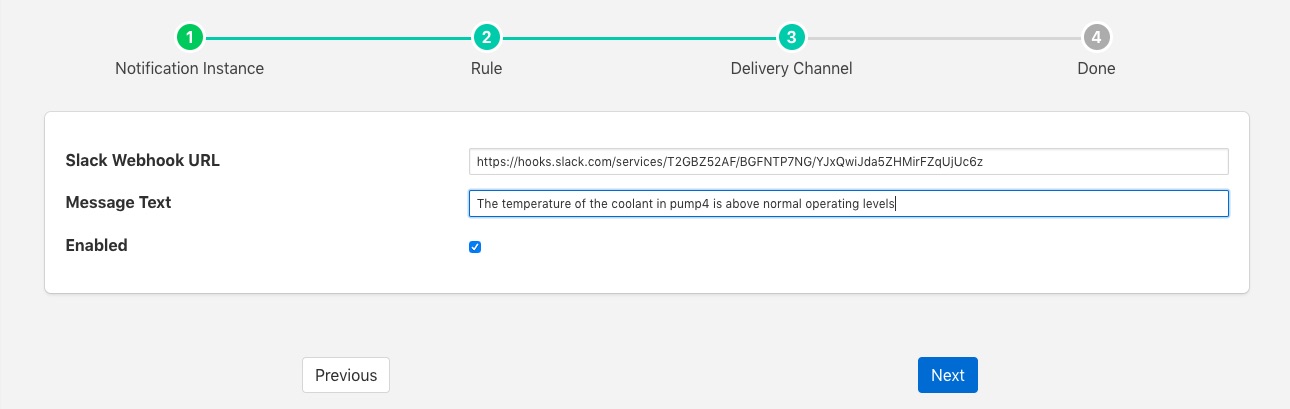The image size is (1290, 409).
Task: Disable the Enabled checkbox
Action: (475, 247)
